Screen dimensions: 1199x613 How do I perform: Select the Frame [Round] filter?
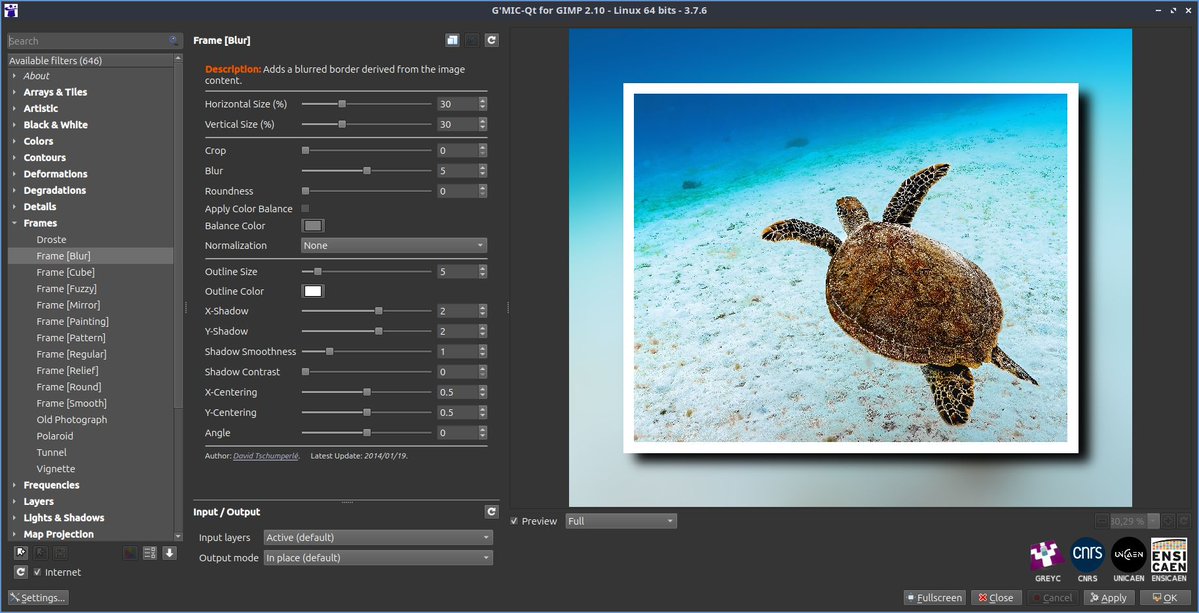click(69, 387)
